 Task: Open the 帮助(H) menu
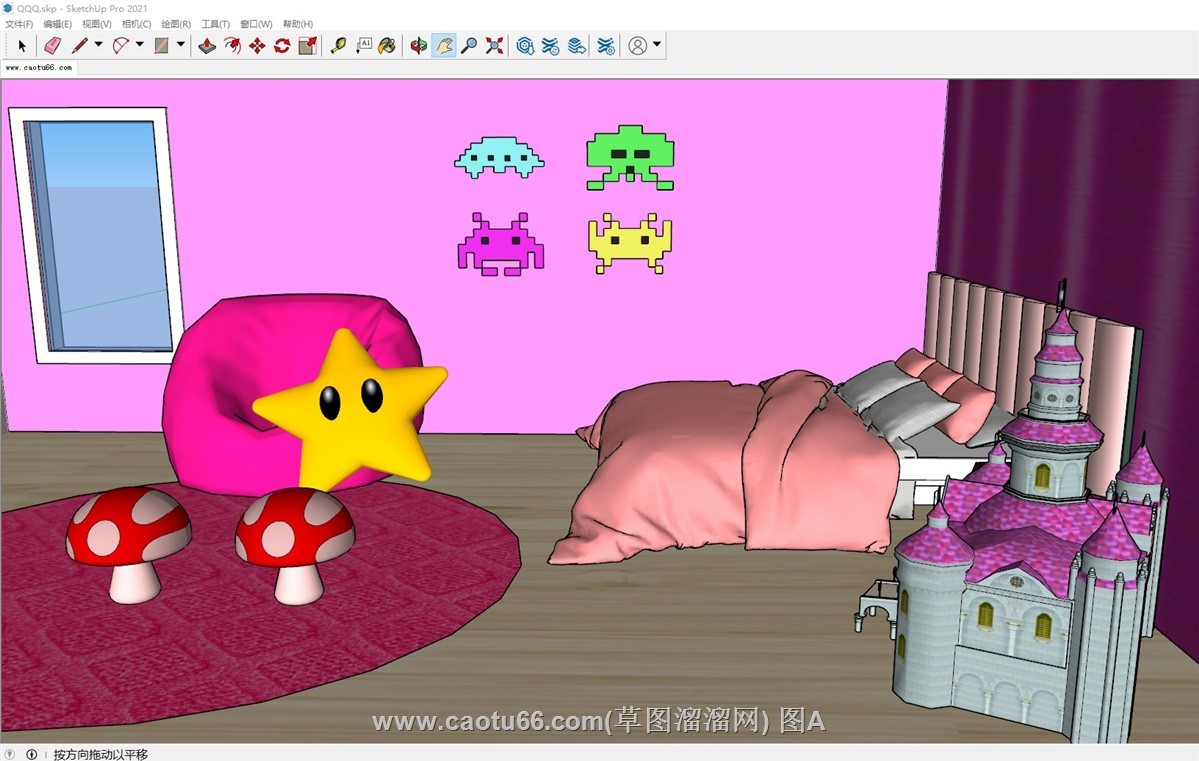(x=298, y=24)
